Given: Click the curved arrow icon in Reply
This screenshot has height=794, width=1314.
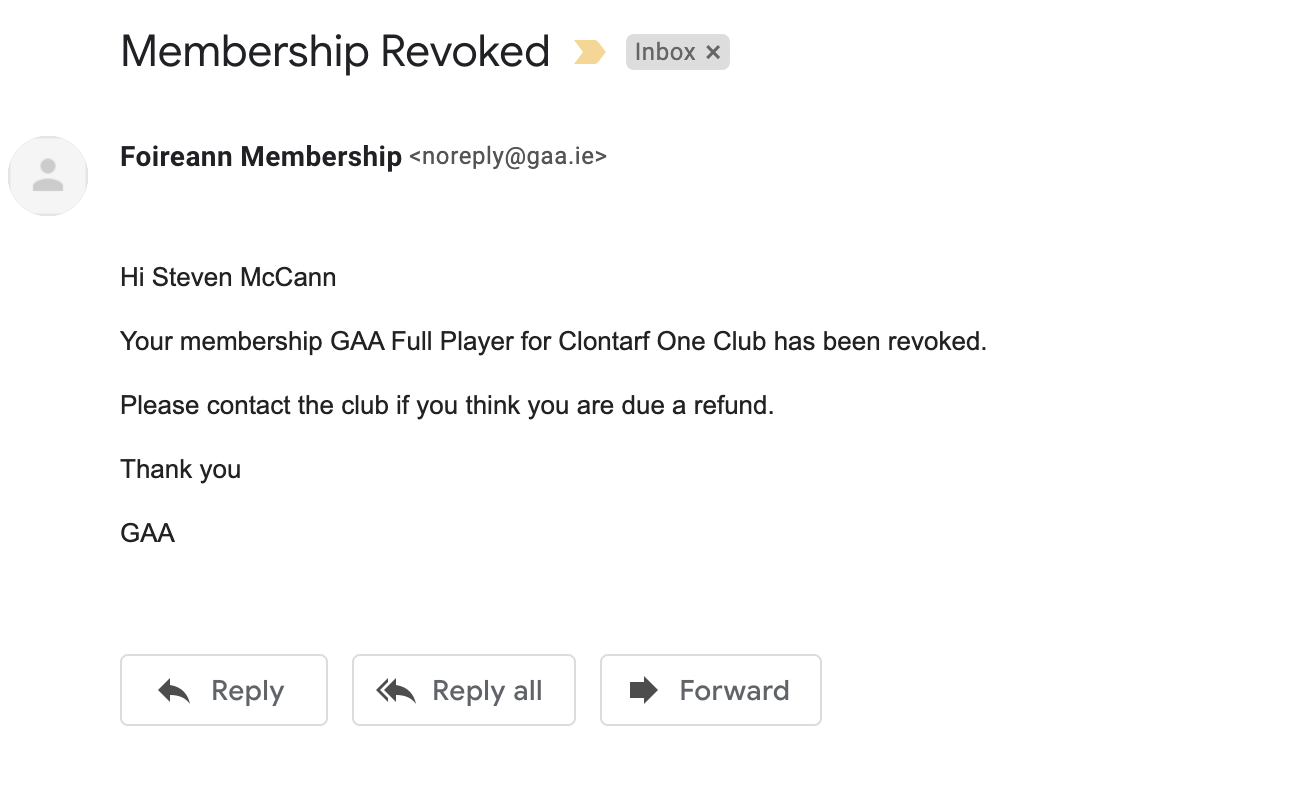Looking at the screenshot, I should pos(175,690).
